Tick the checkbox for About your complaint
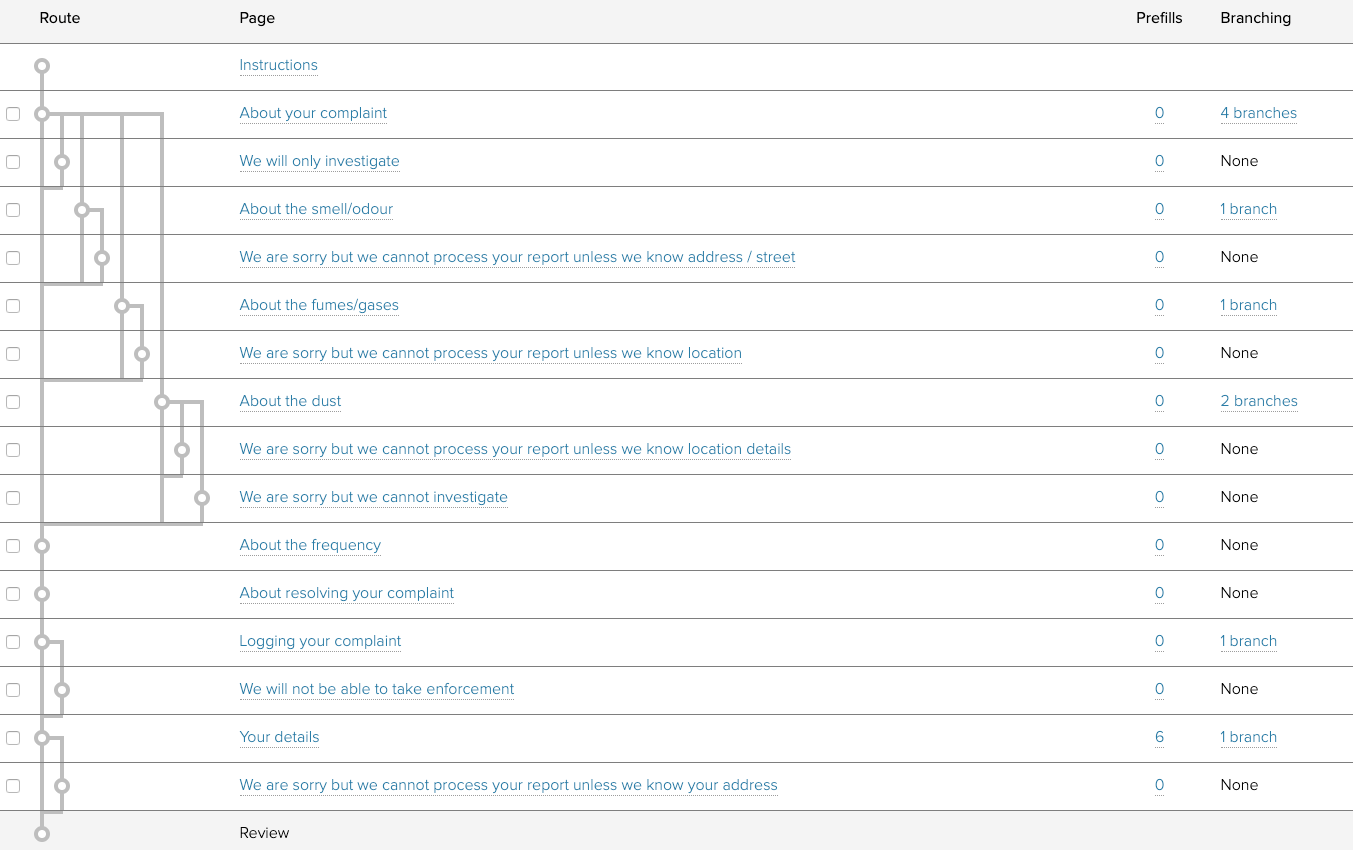Screen dimensions: 1353x850 [x=13, y=114]
